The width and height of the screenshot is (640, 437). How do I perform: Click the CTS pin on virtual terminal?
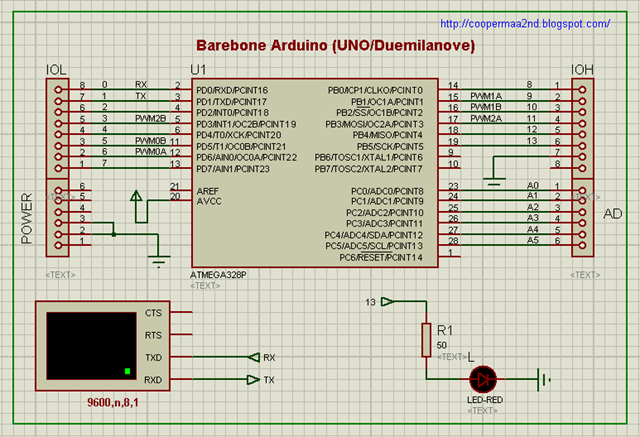coord(152,313)
